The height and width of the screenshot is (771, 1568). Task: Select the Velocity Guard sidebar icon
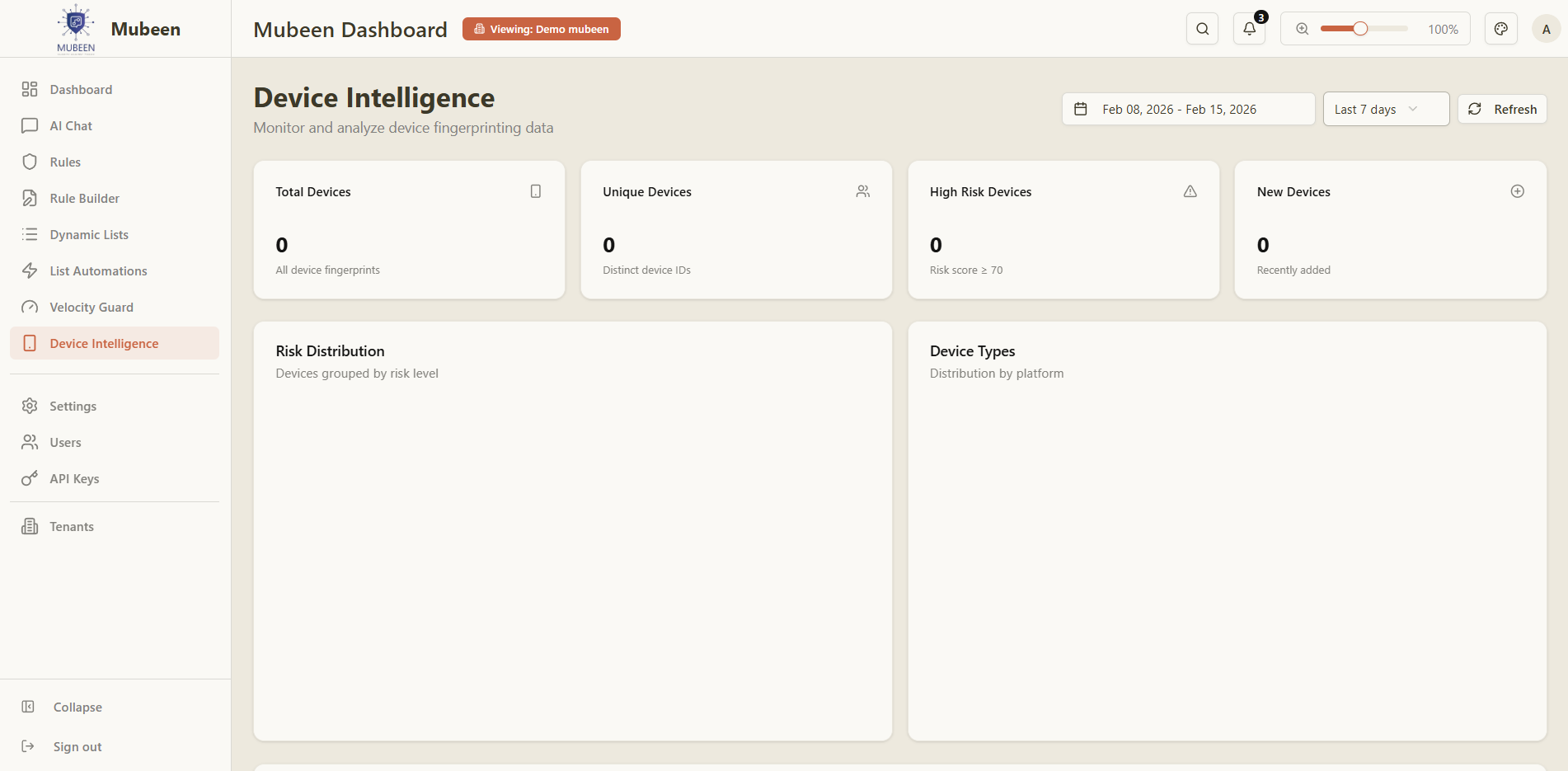coord(30,307)
